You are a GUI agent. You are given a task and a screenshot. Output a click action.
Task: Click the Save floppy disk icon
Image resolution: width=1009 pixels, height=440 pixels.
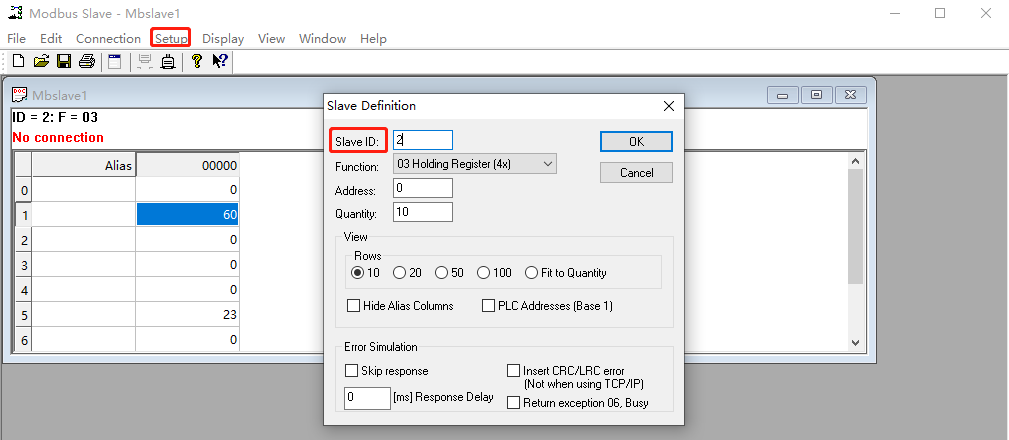click(64, 62)
